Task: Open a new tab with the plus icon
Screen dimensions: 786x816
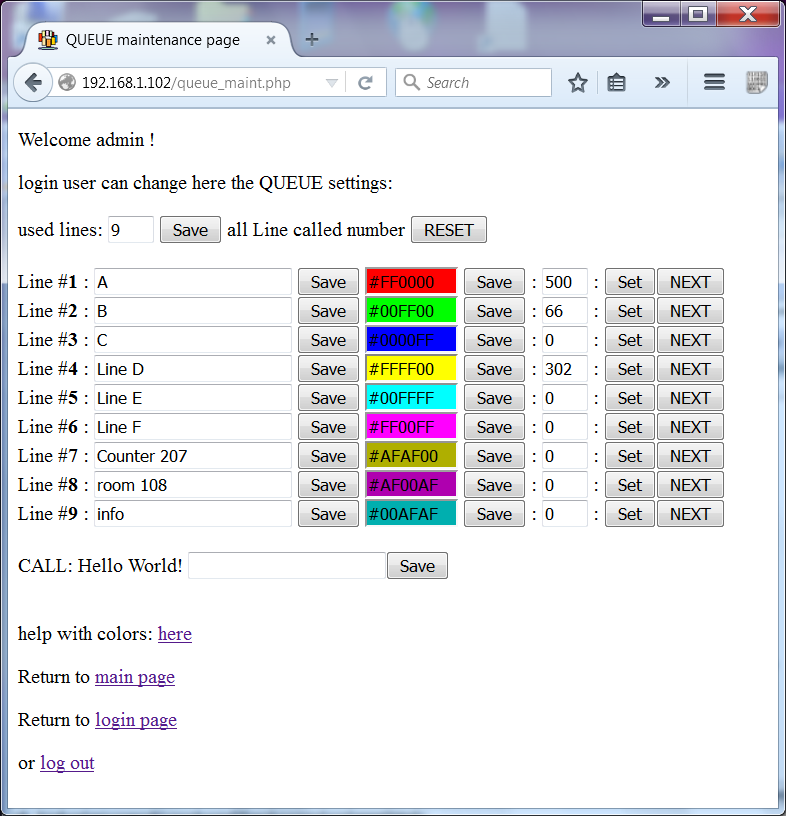Action: point(312,40)
